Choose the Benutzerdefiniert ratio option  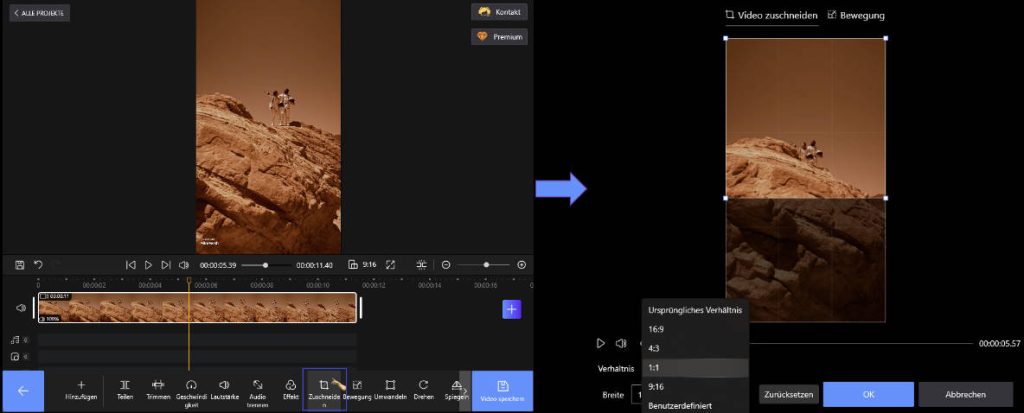(x=695, y=406)
